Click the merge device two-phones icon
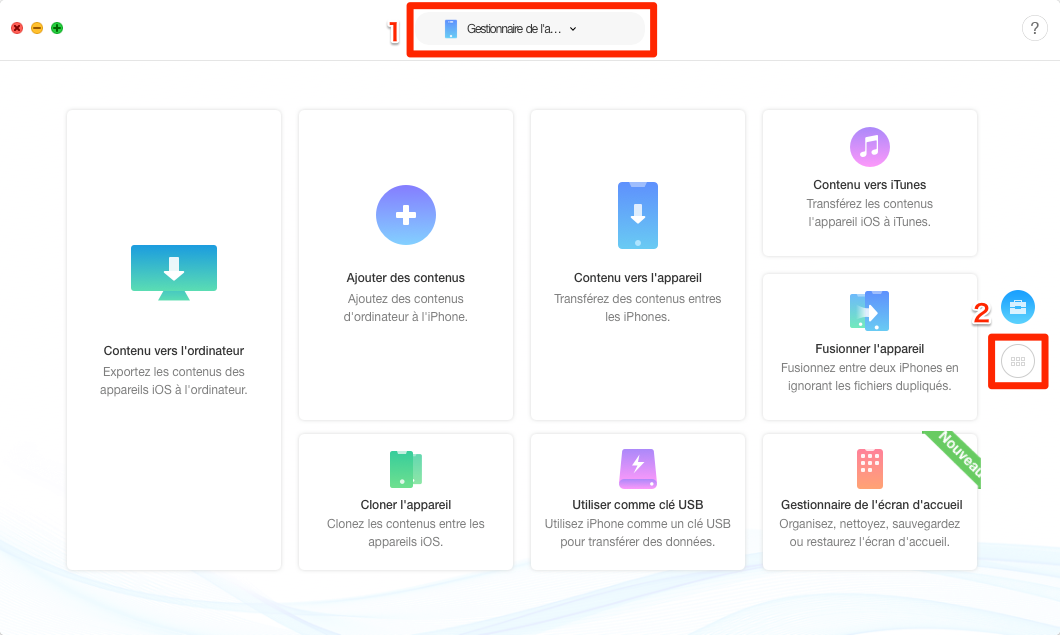1060x635 pixels. click(869, 311)
